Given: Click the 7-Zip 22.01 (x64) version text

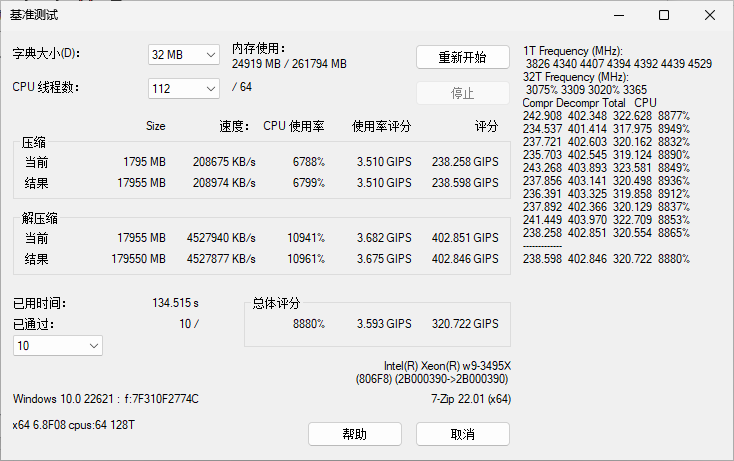Looking at the screenshot, I should coord(471,399).
